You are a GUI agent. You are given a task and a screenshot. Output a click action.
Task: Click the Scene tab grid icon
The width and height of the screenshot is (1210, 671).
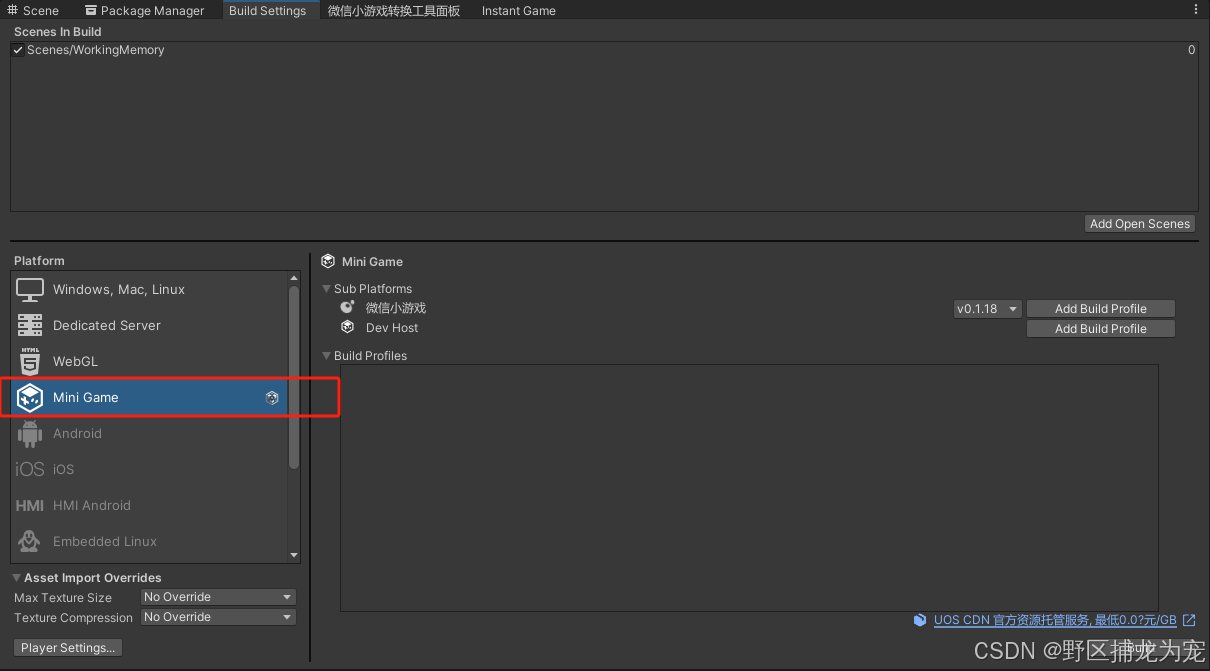pyautogui.click(x=13, y=10)
